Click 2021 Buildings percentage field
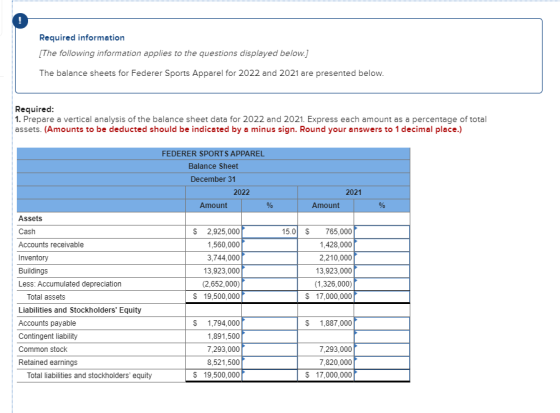560x413 pixels. (x=382, y=271)
